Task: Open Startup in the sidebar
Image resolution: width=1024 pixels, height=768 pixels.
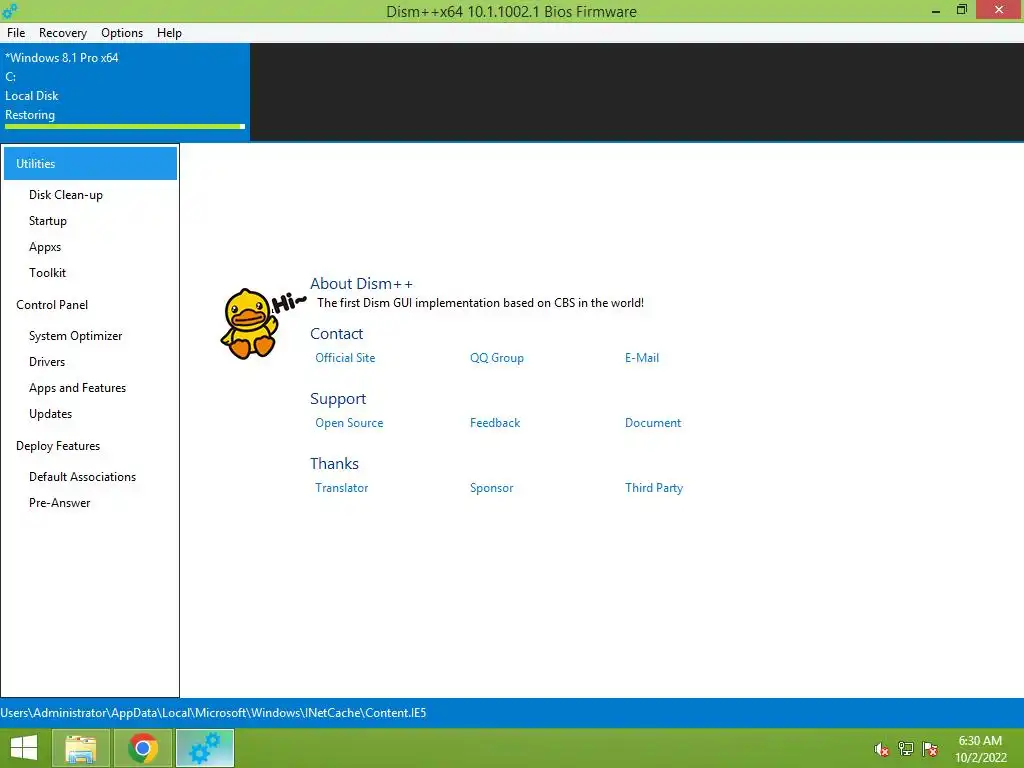Action: click(48, 221)
